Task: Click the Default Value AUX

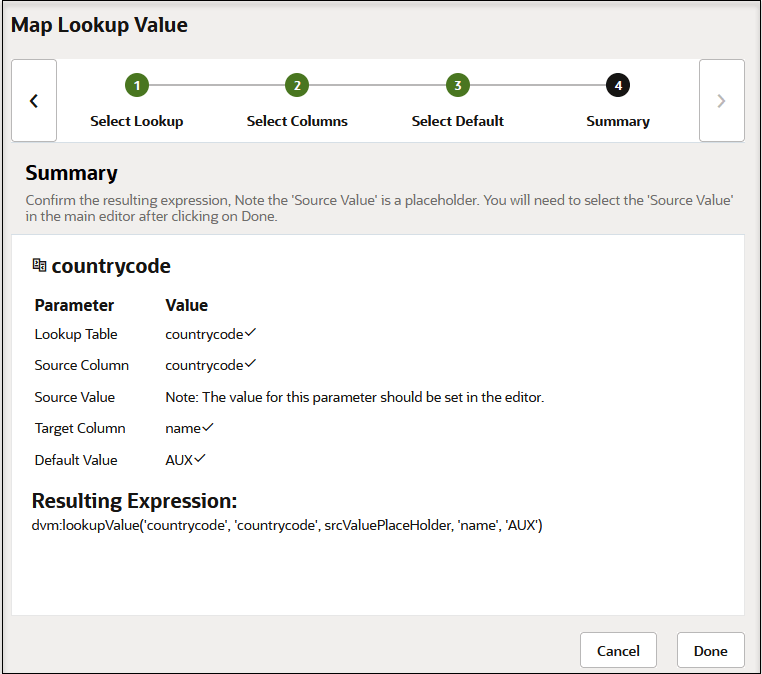Action: (x=179, y=460)
